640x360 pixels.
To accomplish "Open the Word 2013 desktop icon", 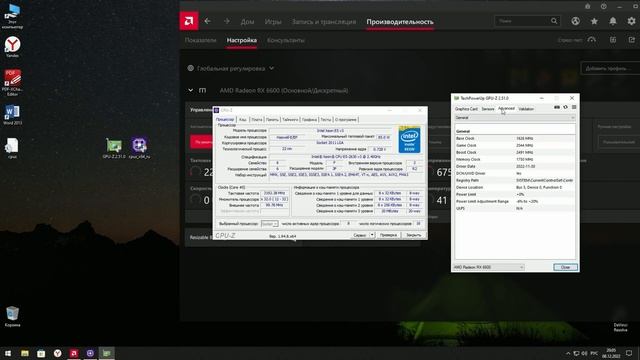I will tap(12, 115).
